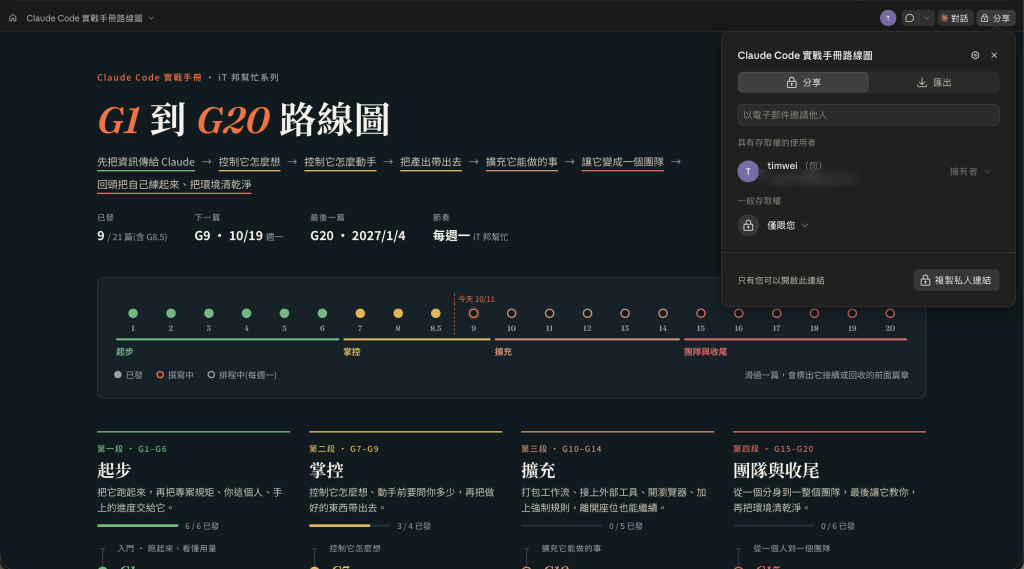Screen dimensions: 1024x569
Task: Click the 已發 legend entry
Action: tap(128, 375)
